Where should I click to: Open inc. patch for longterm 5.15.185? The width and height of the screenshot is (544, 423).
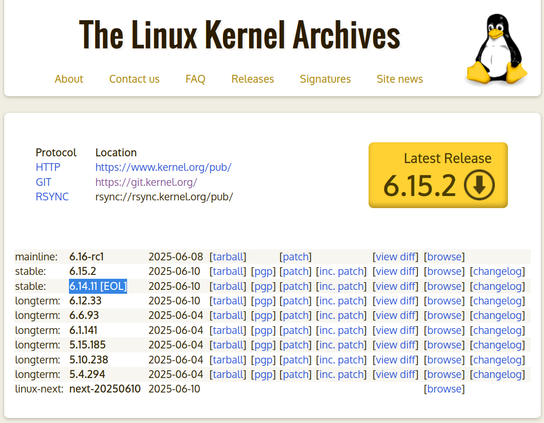click(x=341, y=345)
